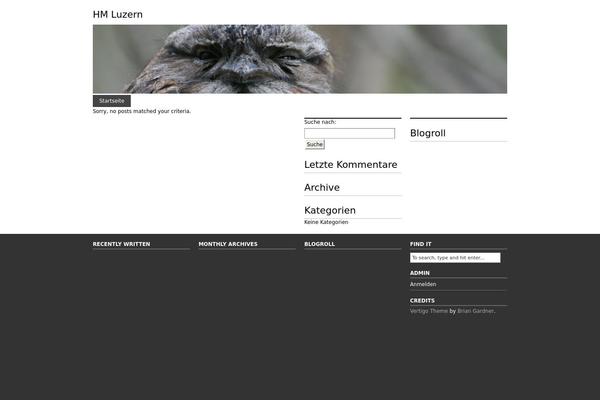Go to the Startseite menu item

(112, 101)
